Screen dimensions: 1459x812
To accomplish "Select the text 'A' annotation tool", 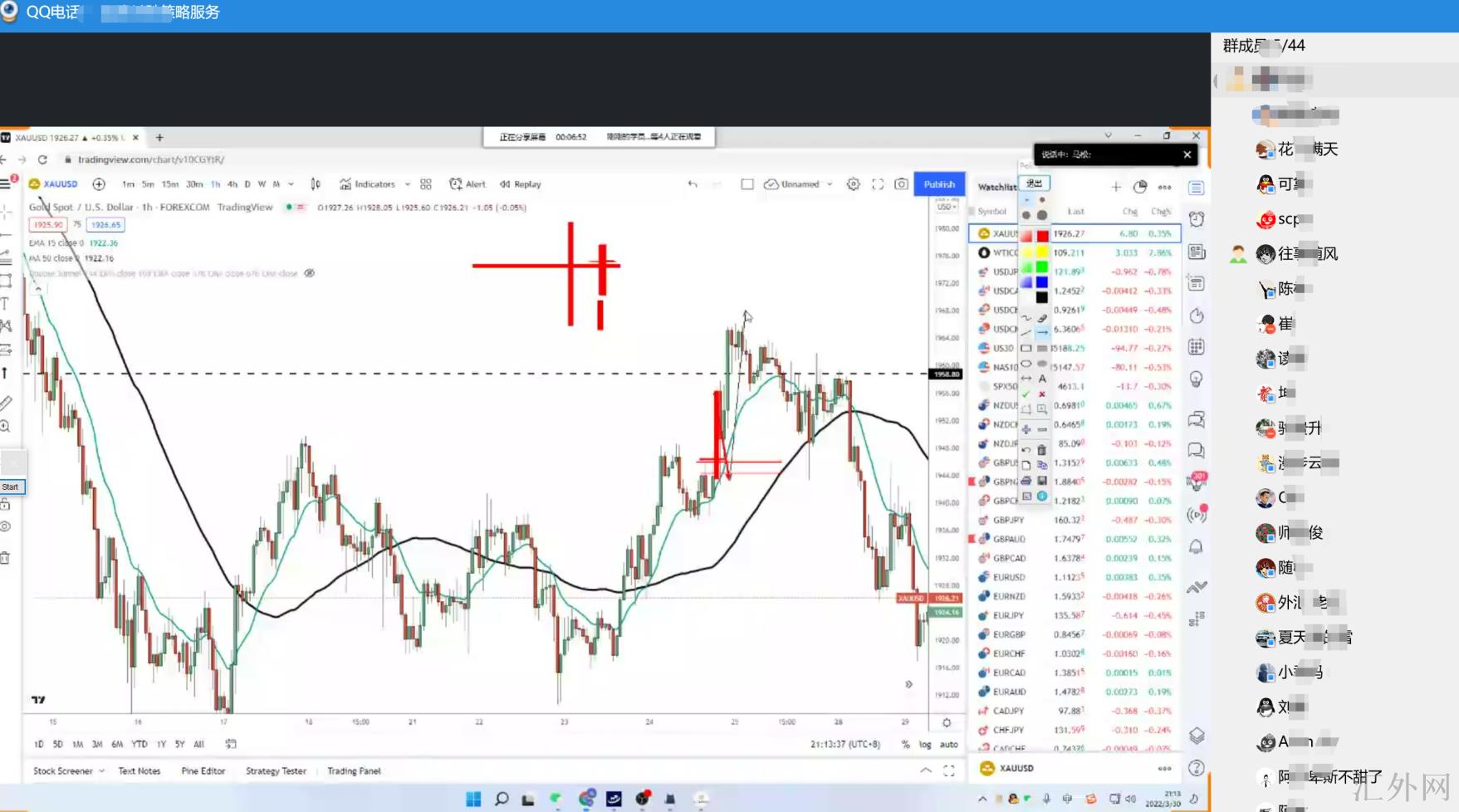I will pyautogui.click(x=1042, y=379).
